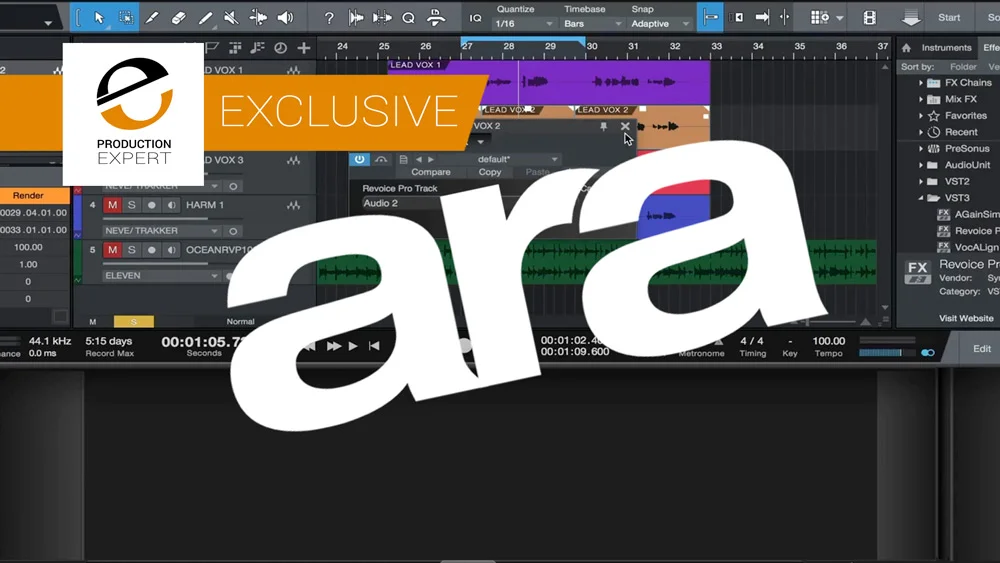Viewport: 1000px width, 563px height.
Task: Click the clock icon above the track list
Action: coord(281,48)
